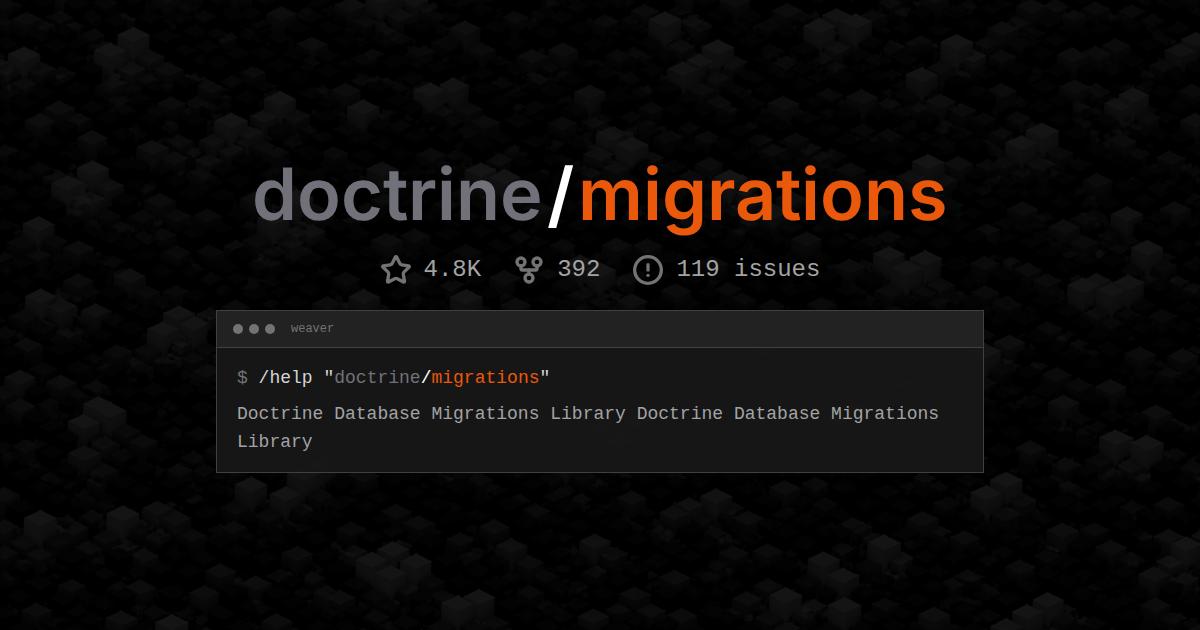Click the terminal dollar sign prompt
This screenshot has width=1200, height=630.
click(240, 378)
